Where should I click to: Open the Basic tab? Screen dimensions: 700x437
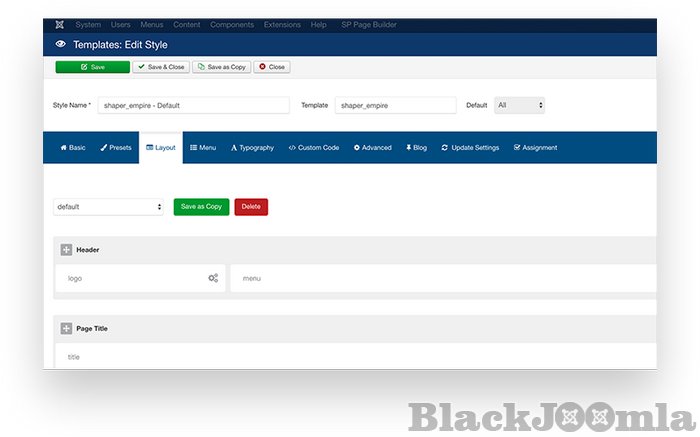coord(73,148)
